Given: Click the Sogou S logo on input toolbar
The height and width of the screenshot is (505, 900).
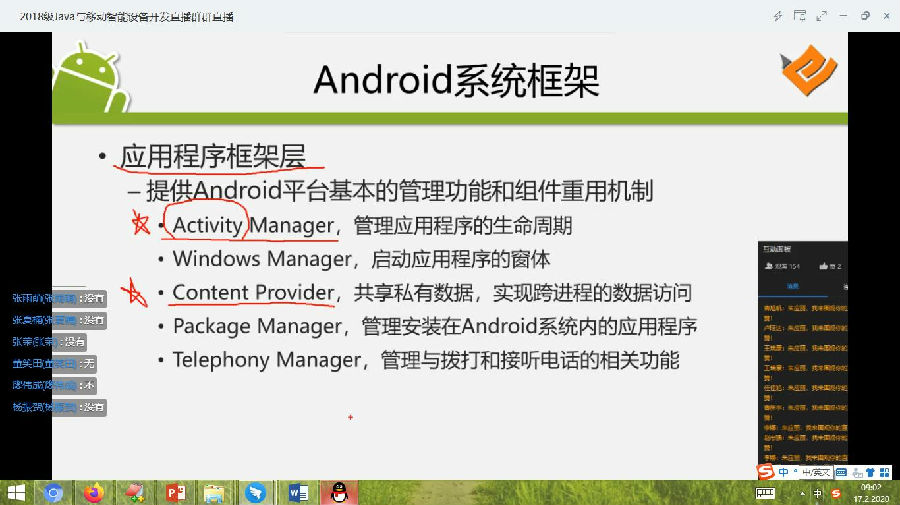Looking at the screenshot, I should tap(765, 472).
